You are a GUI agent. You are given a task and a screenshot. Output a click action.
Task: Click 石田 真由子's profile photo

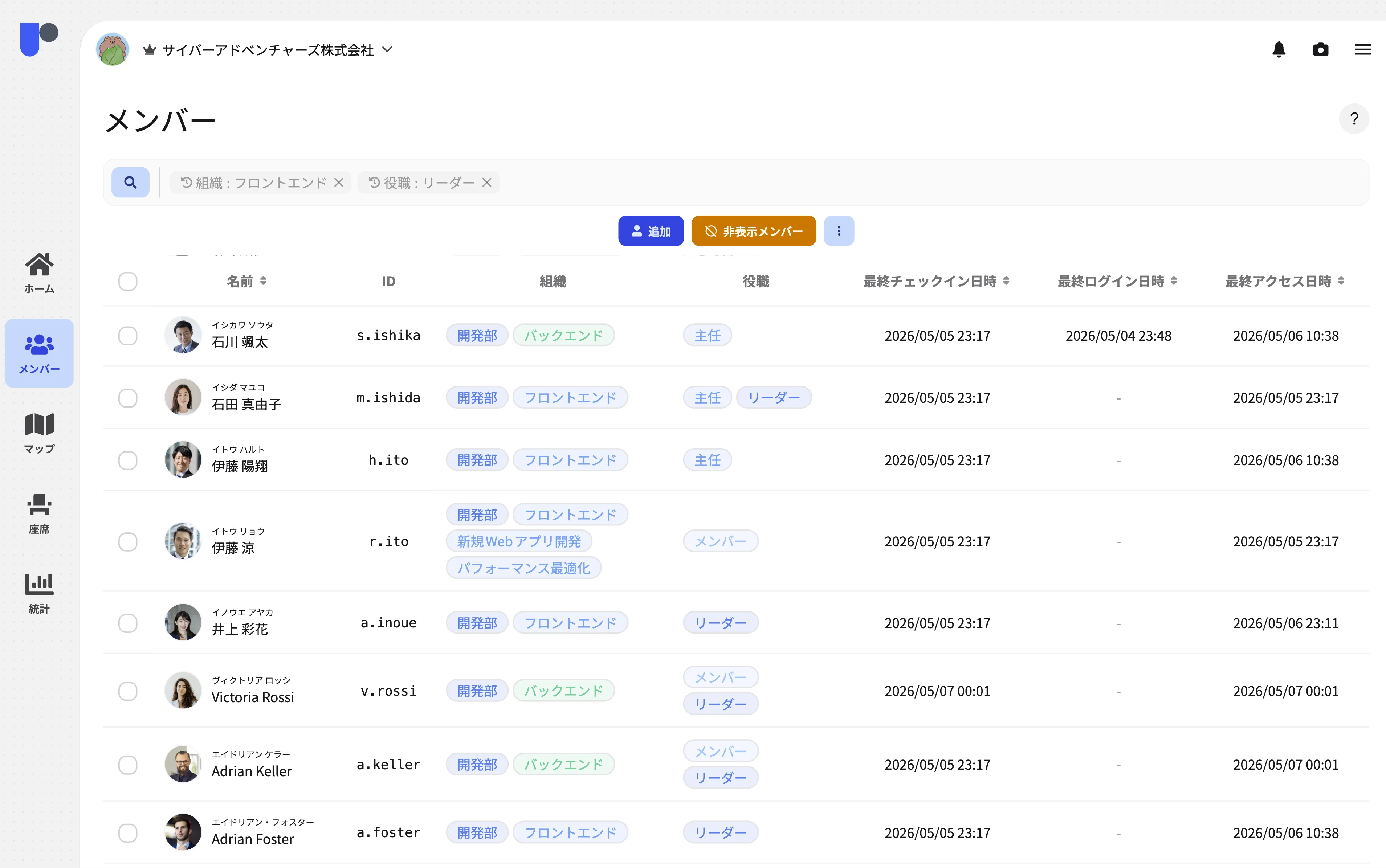pos(183,397)
